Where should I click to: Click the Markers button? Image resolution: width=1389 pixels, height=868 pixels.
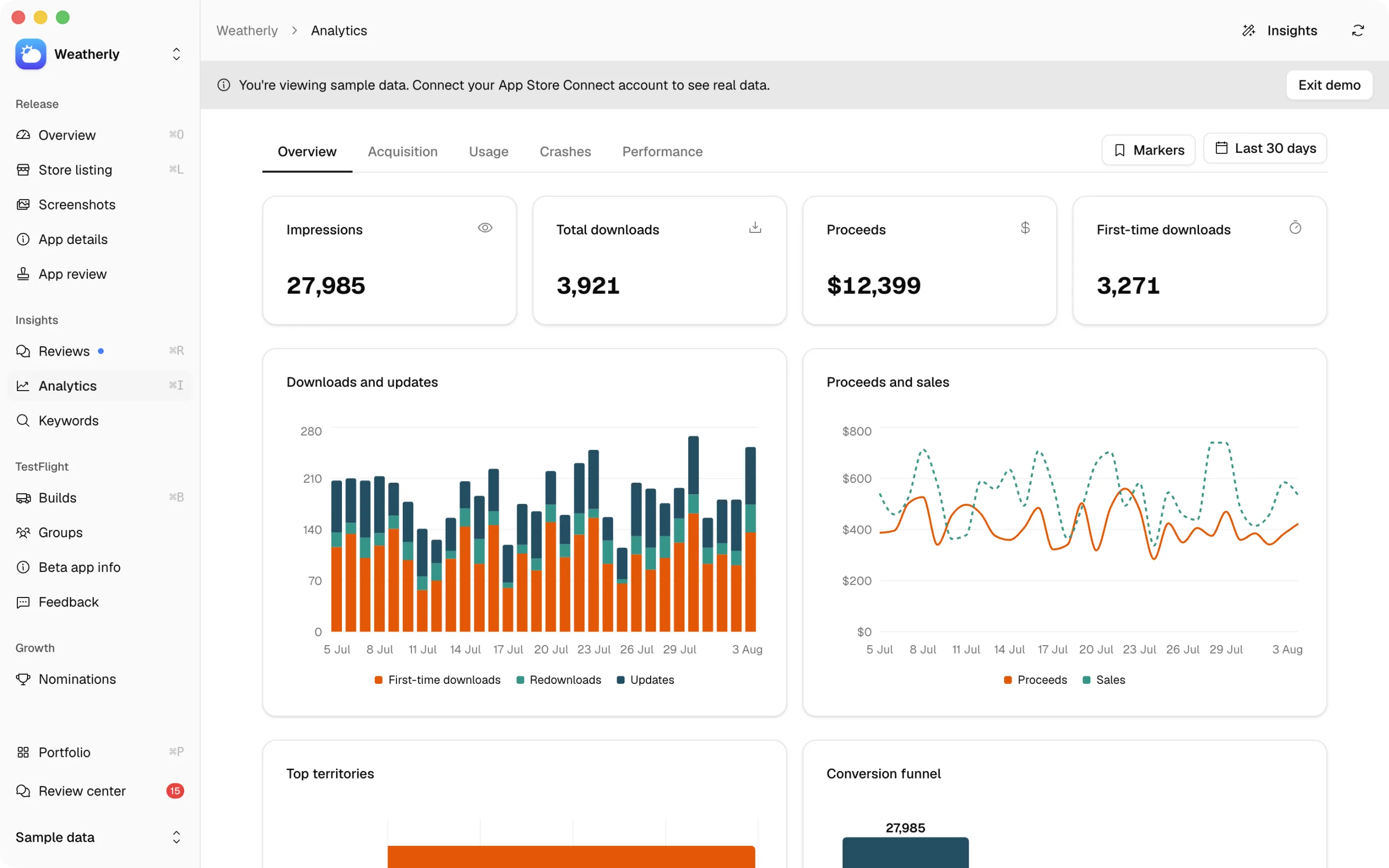tap(1148, 150)
